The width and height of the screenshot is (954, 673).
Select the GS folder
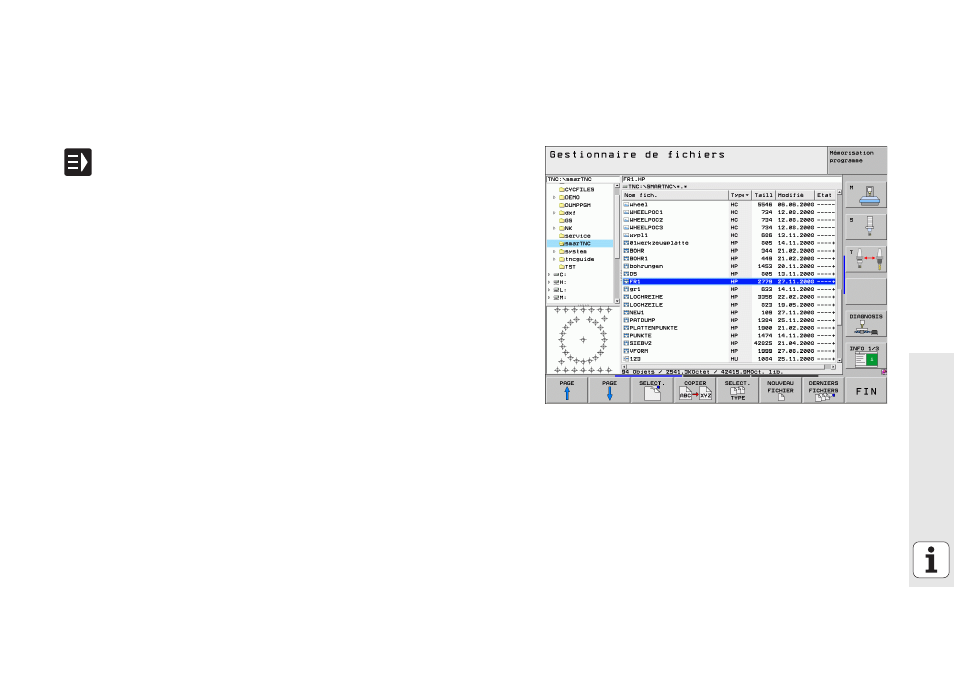click(x=566, y=220)
